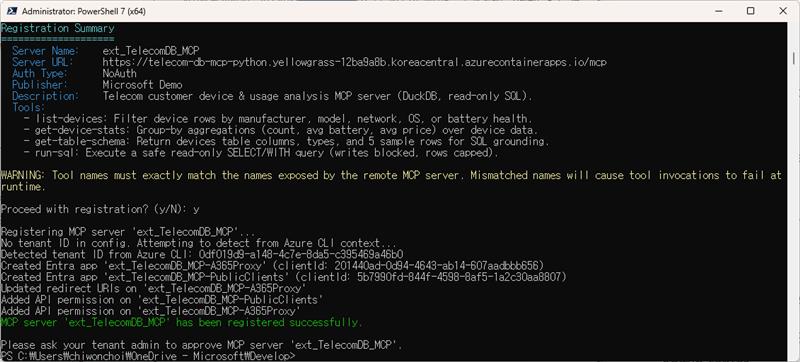
Task: Click the detected tenant ID line
Action: tap(203, 254)
